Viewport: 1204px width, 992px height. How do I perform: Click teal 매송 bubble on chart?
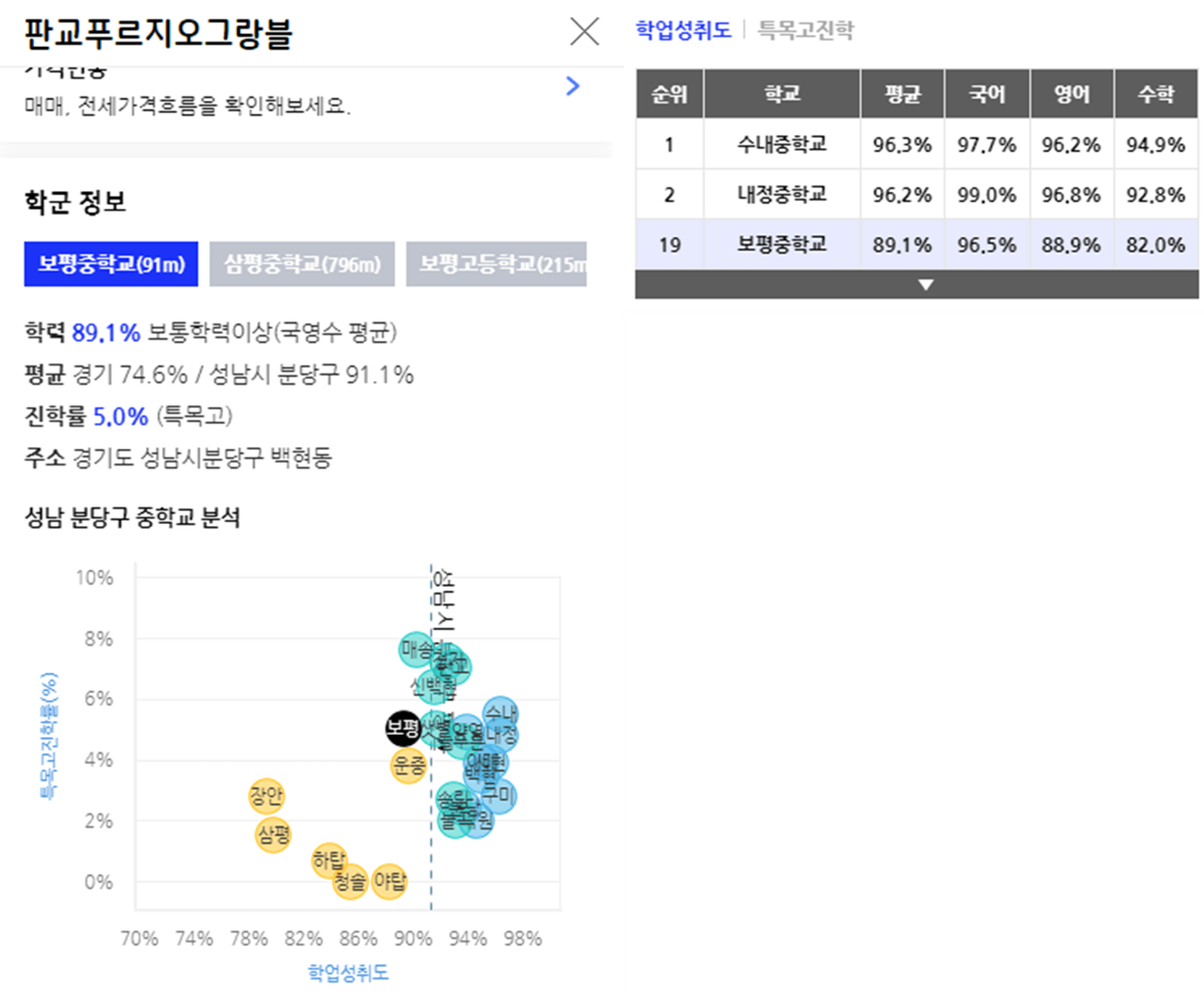pyautogui.click(x=416, y=649)
